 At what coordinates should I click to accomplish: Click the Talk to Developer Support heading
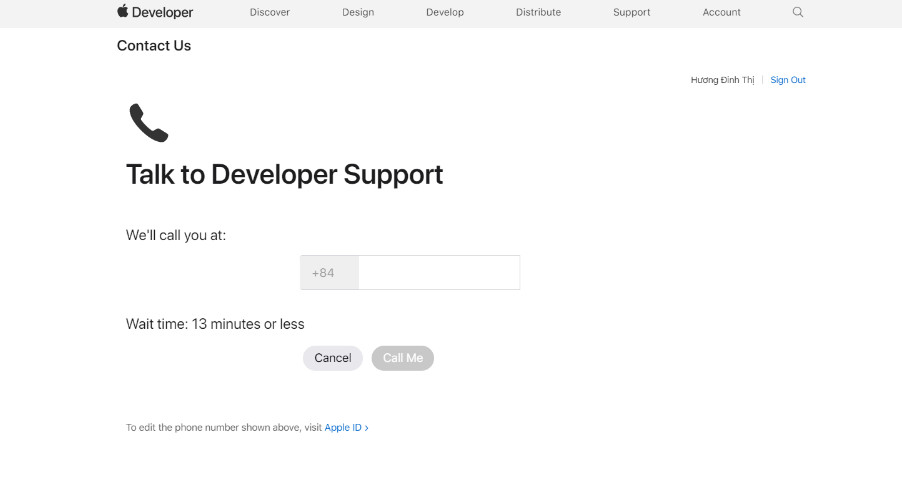click(x=284, y=175)
